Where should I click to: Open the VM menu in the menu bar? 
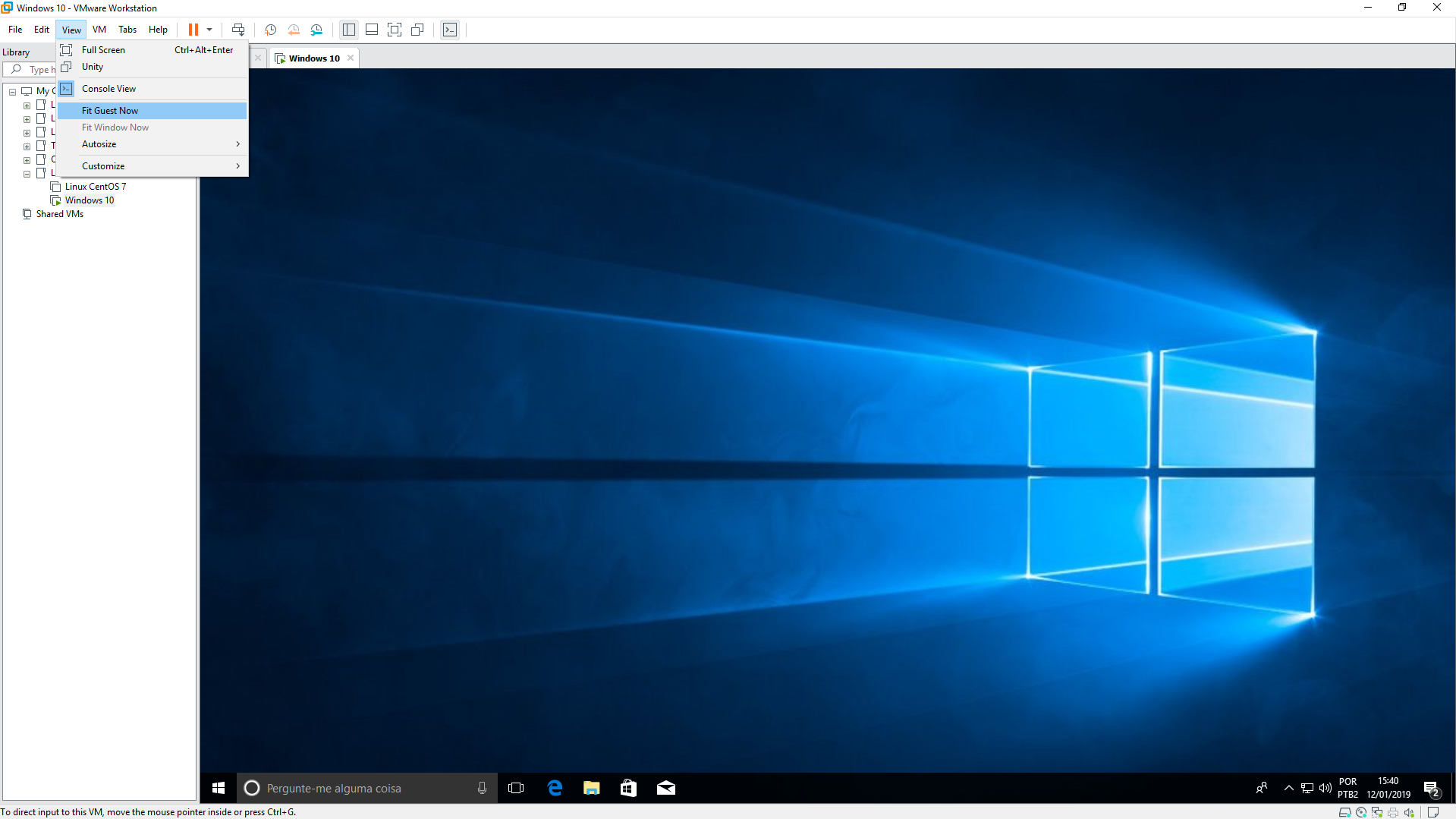99,30
